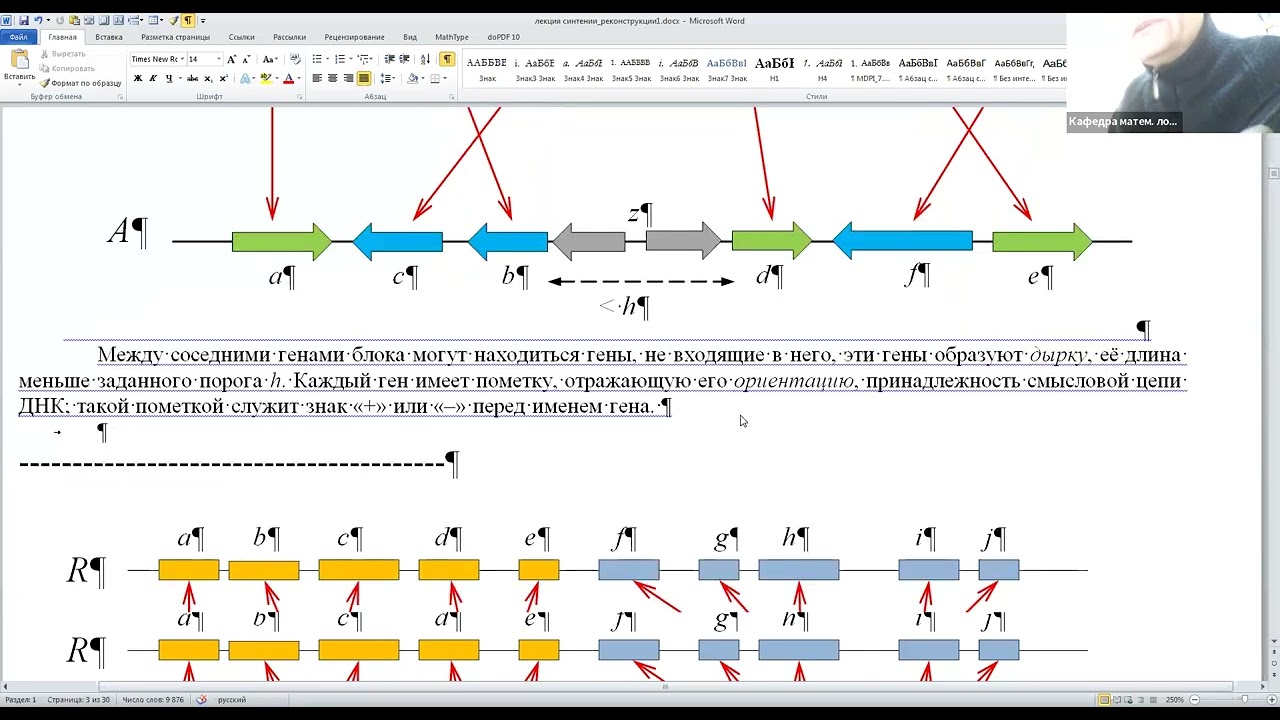Open page indicator Страница: 3 из 30
The image size is (1280, 720).
pos(78,700)
